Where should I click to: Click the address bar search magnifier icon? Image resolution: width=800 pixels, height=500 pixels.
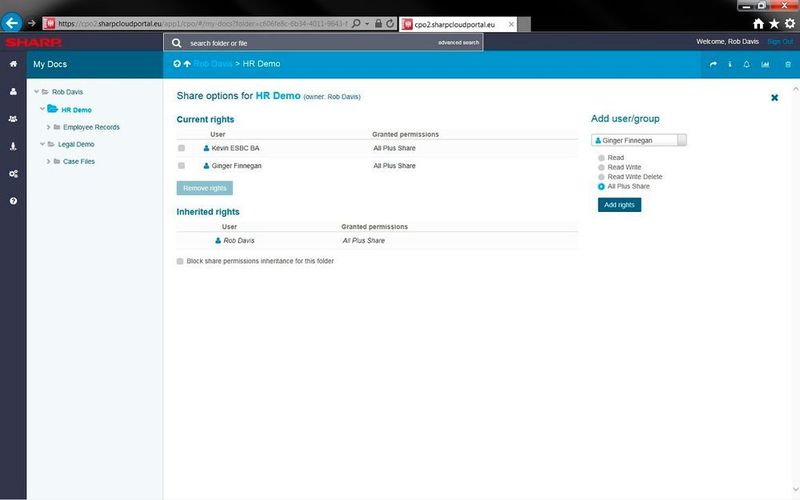click(356, 23)
